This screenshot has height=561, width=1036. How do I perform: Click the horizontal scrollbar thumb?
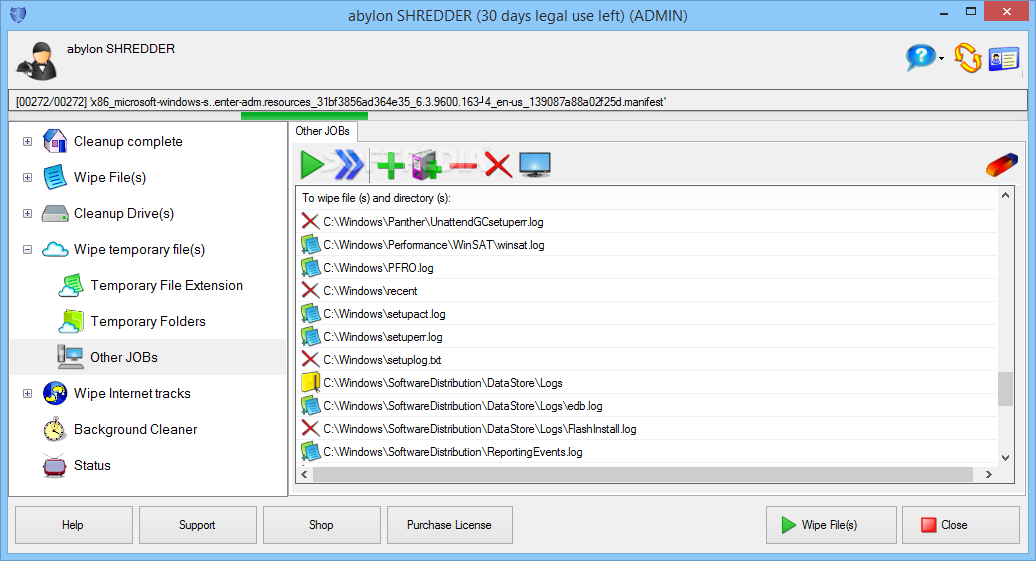643,474
